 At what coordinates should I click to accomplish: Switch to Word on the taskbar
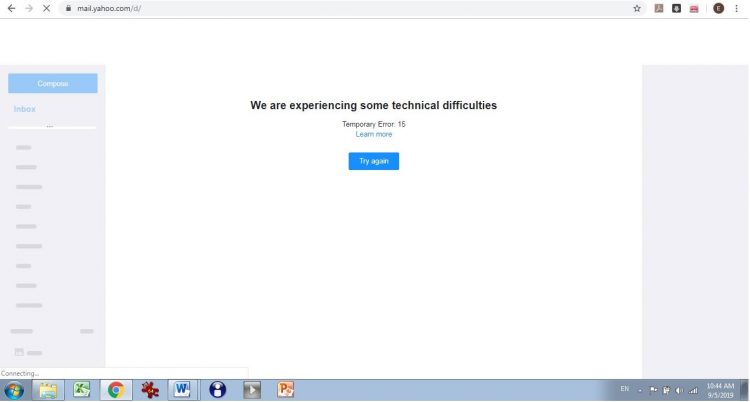[183, 391]
